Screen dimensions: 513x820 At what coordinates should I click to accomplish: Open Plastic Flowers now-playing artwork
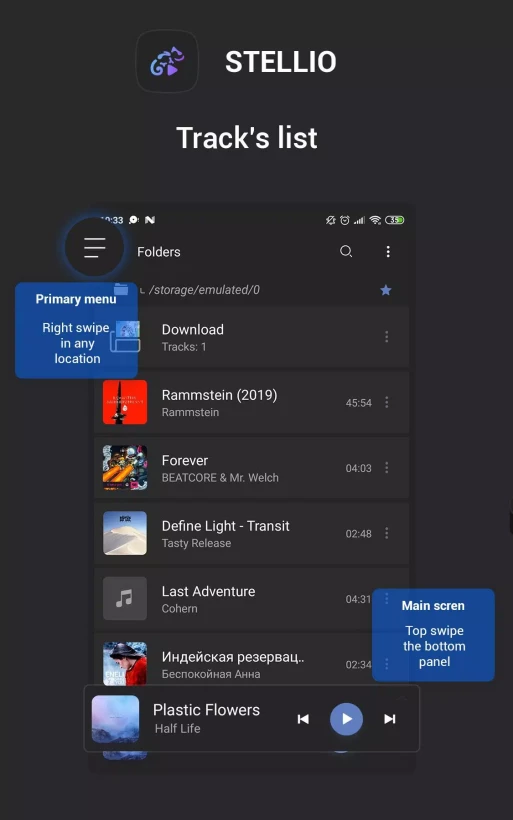pyautogui.click(x=116, y=719)
